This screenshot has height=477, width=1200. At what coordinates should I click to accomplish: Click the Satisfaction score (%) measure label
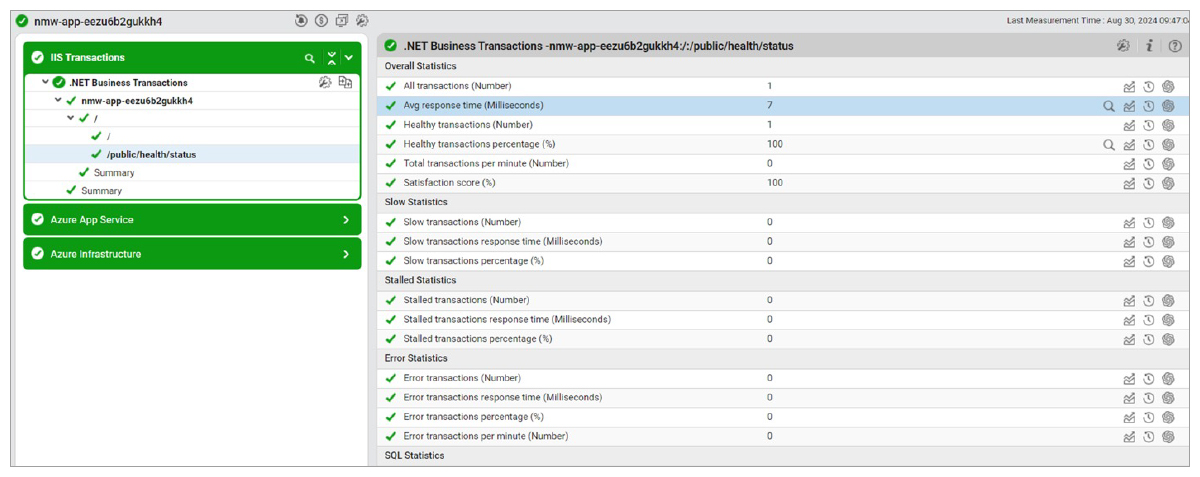pyautogui.click(x=450, y=184)
